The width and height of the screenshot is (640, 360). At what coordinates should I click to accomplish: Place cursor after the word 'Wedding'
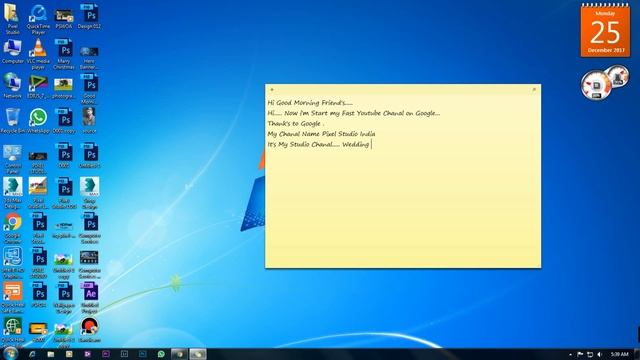pyautogui.click(x=371, y=144)
